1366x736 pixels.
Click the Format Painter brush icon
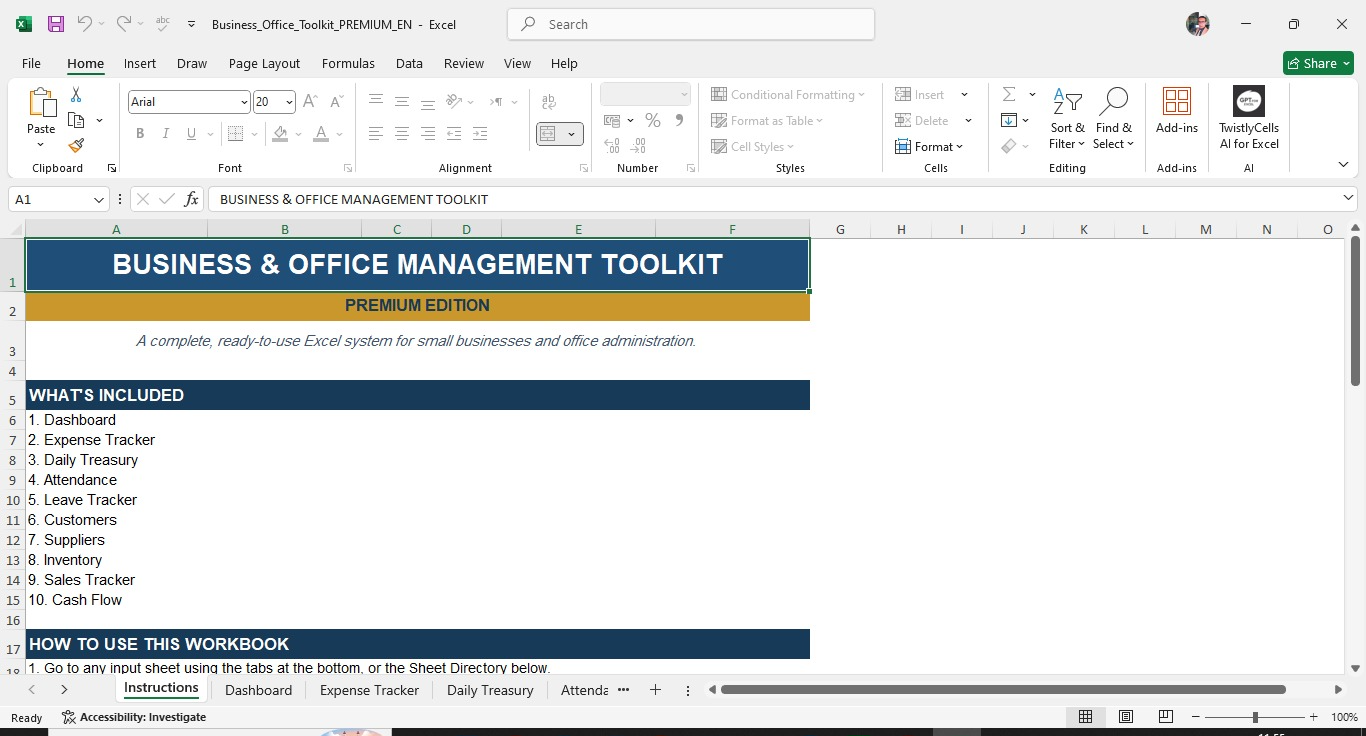point(76,146)
